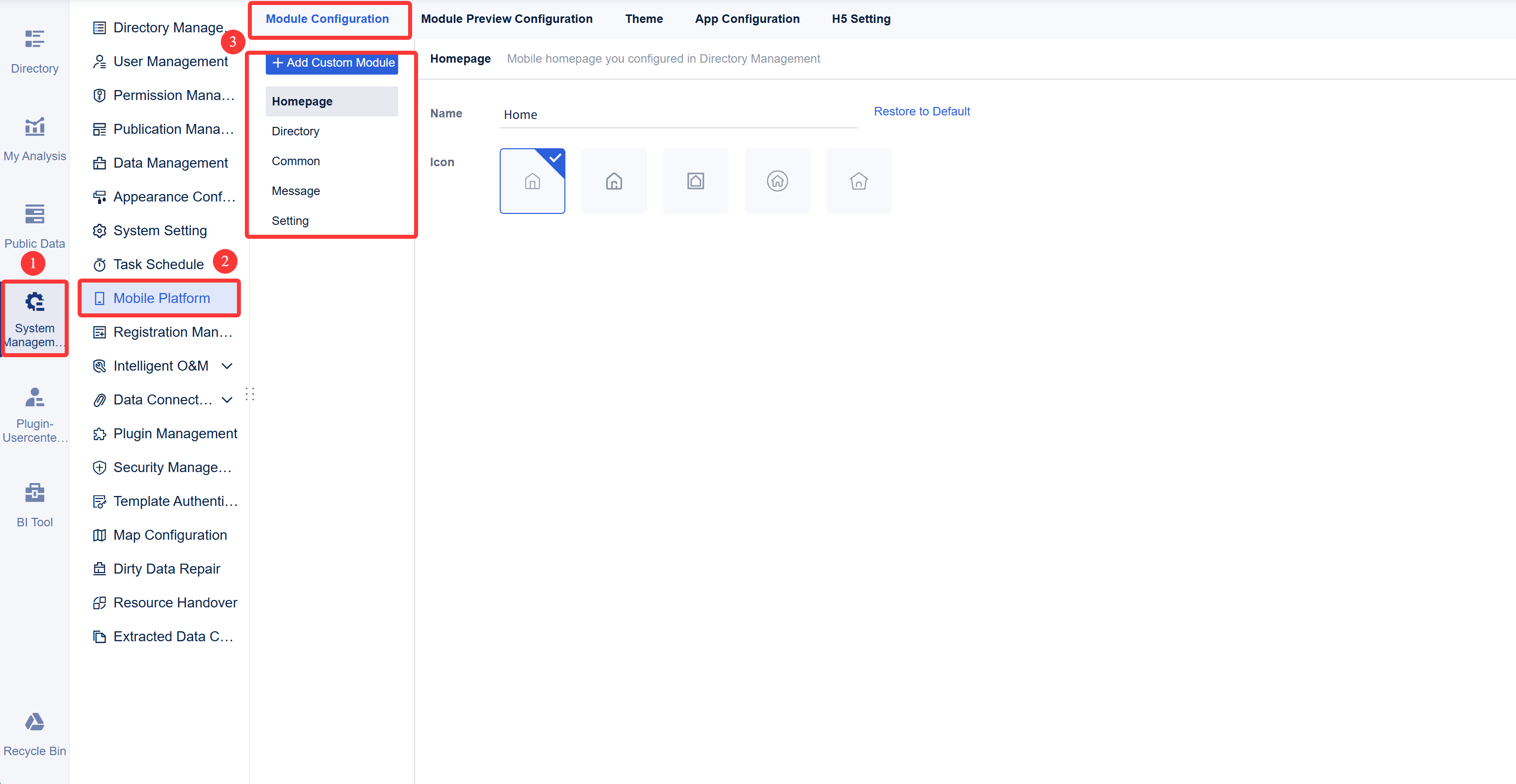Edit the homepage Name input field
This screenshot has height=784, width=1516.
pos(677,115)
